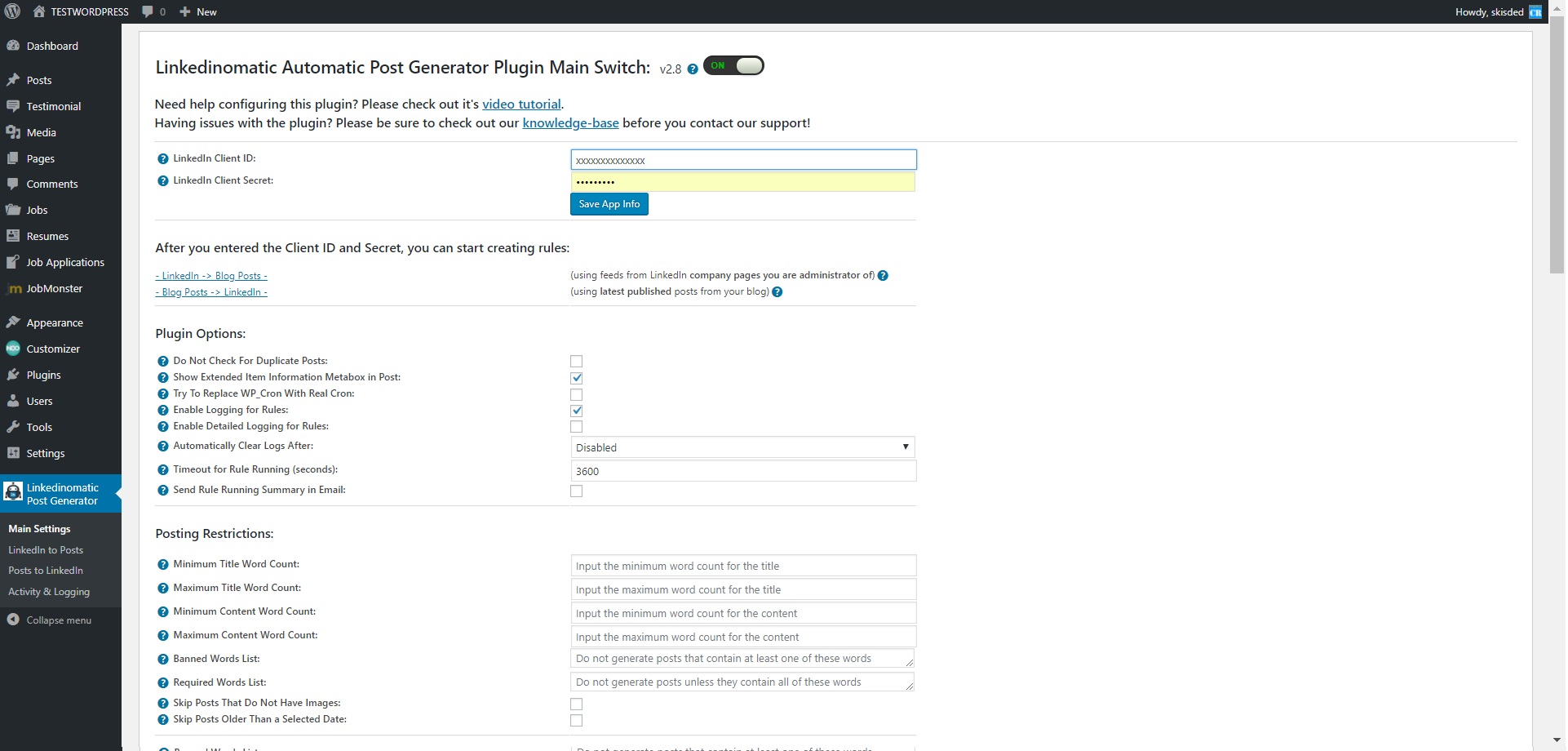Screen dimensions: 1568x751
Task: Click the Customizer icon in sidebar
Action: click(13, 349)
